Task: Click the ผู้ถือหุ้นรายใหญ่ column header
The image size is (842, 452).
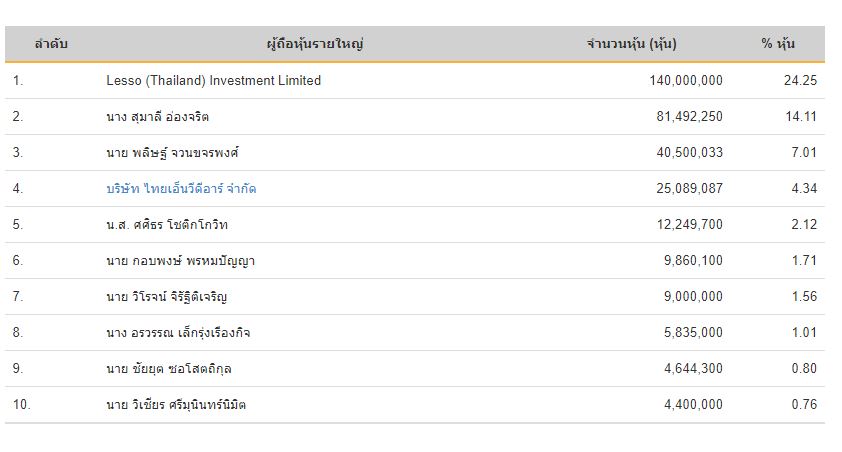Action: (315, 43)
